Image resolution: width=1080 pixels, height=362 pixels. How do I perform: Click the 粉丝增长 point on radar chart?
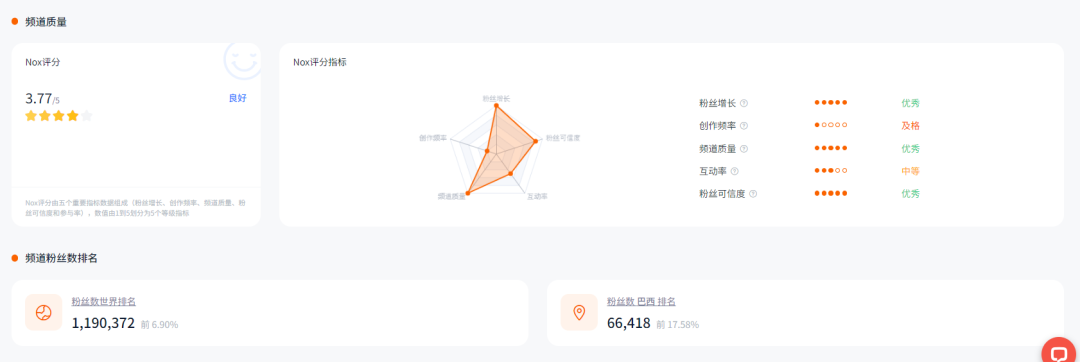point(495,105)
